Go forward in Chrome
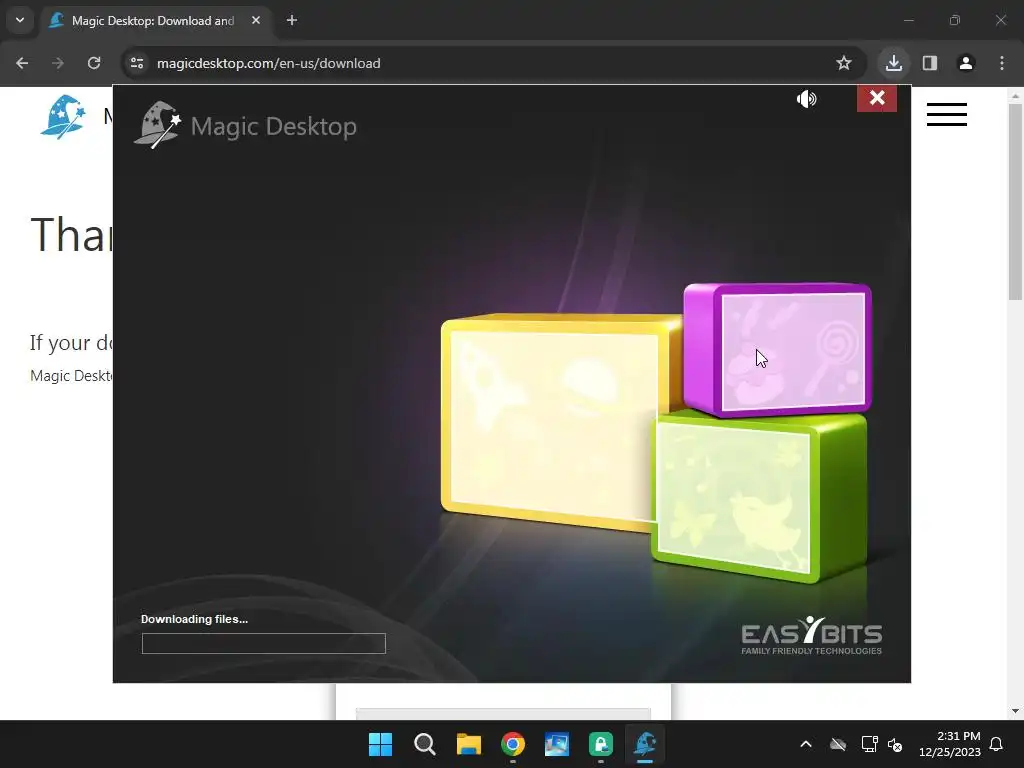Screen dimensions: 1024x768 click(58, 63)
